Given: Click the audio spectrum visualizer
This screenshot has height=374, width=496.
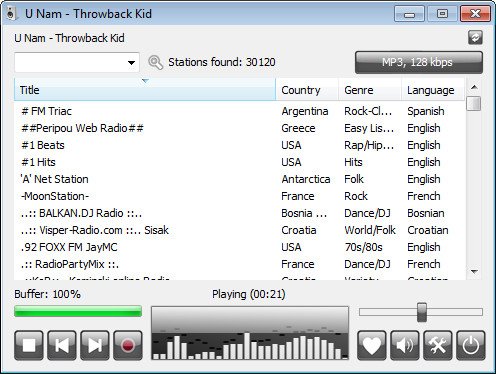Looking at the screenshot, I should coord(250,333).
